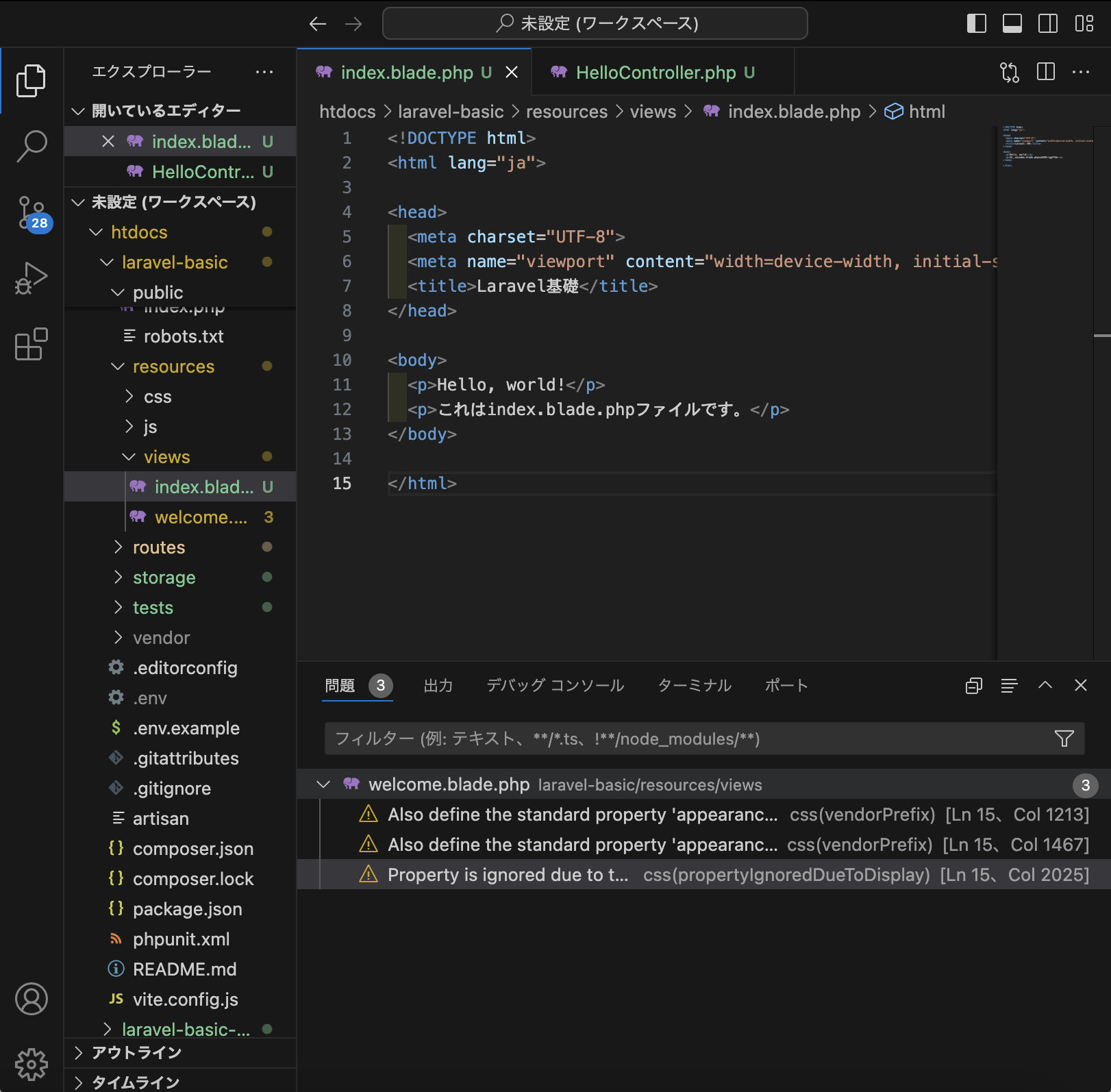
Task: Expand the アウトライン section
Action: pos(136,1052)
